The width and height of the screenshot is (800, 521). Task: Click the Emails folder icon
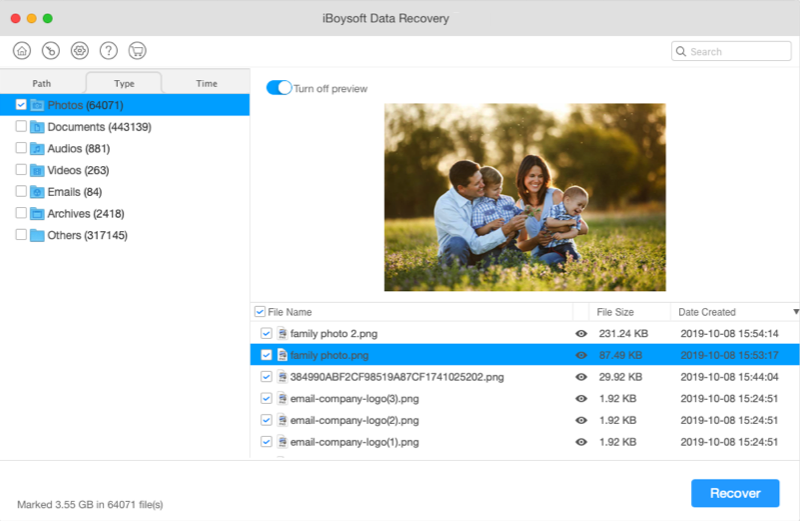pyautogui.click(x=37, y=192)
